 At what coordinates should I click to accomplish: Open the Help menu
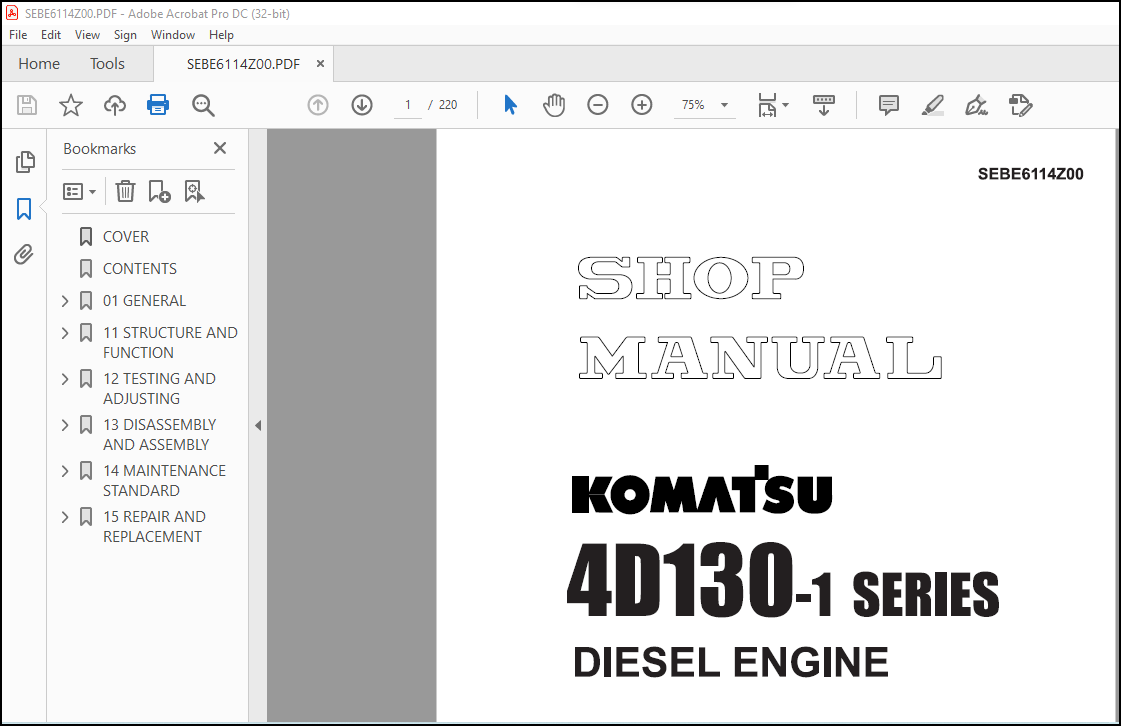(221, 34)
